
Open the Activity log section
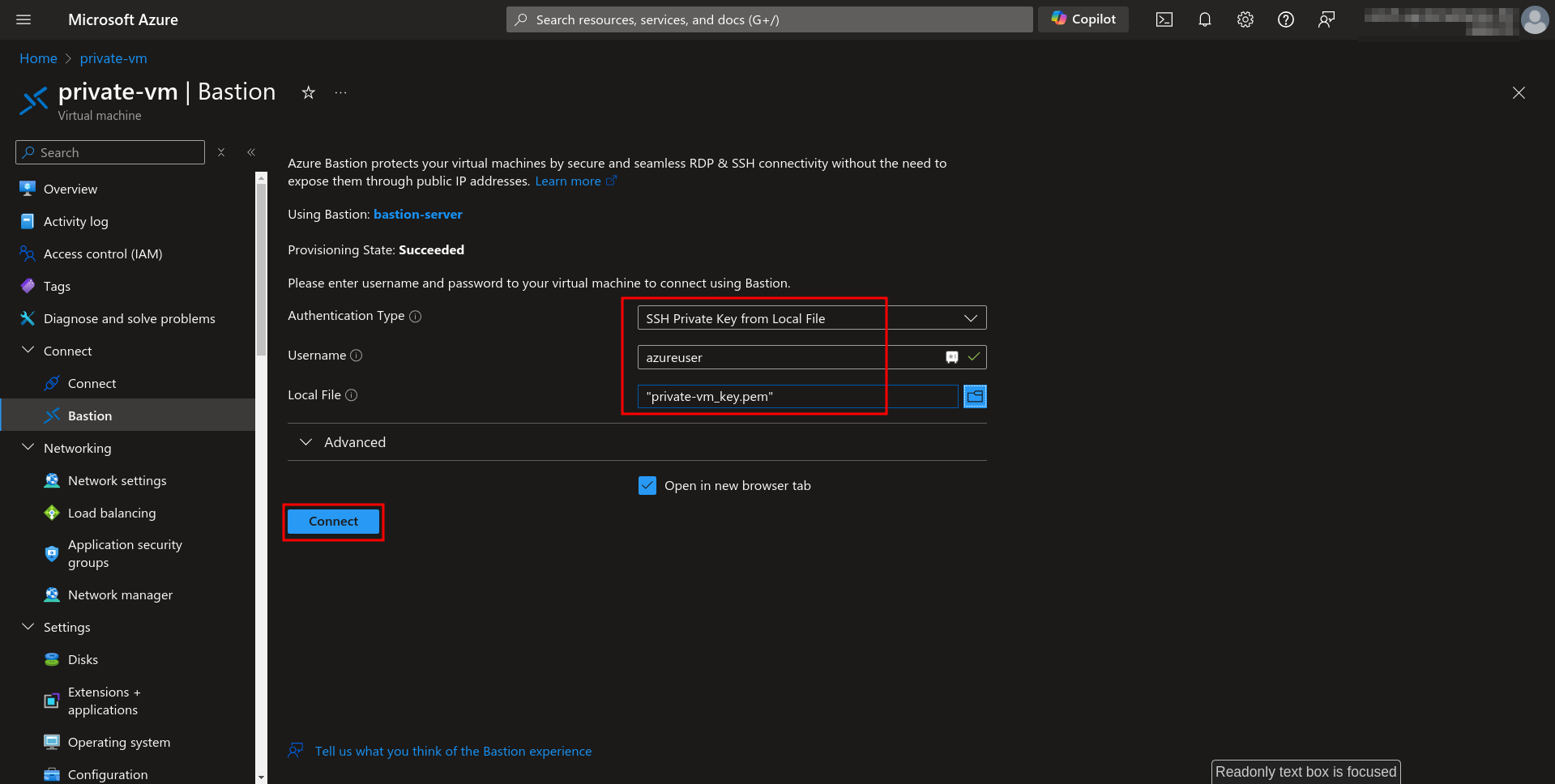point(75,221)
